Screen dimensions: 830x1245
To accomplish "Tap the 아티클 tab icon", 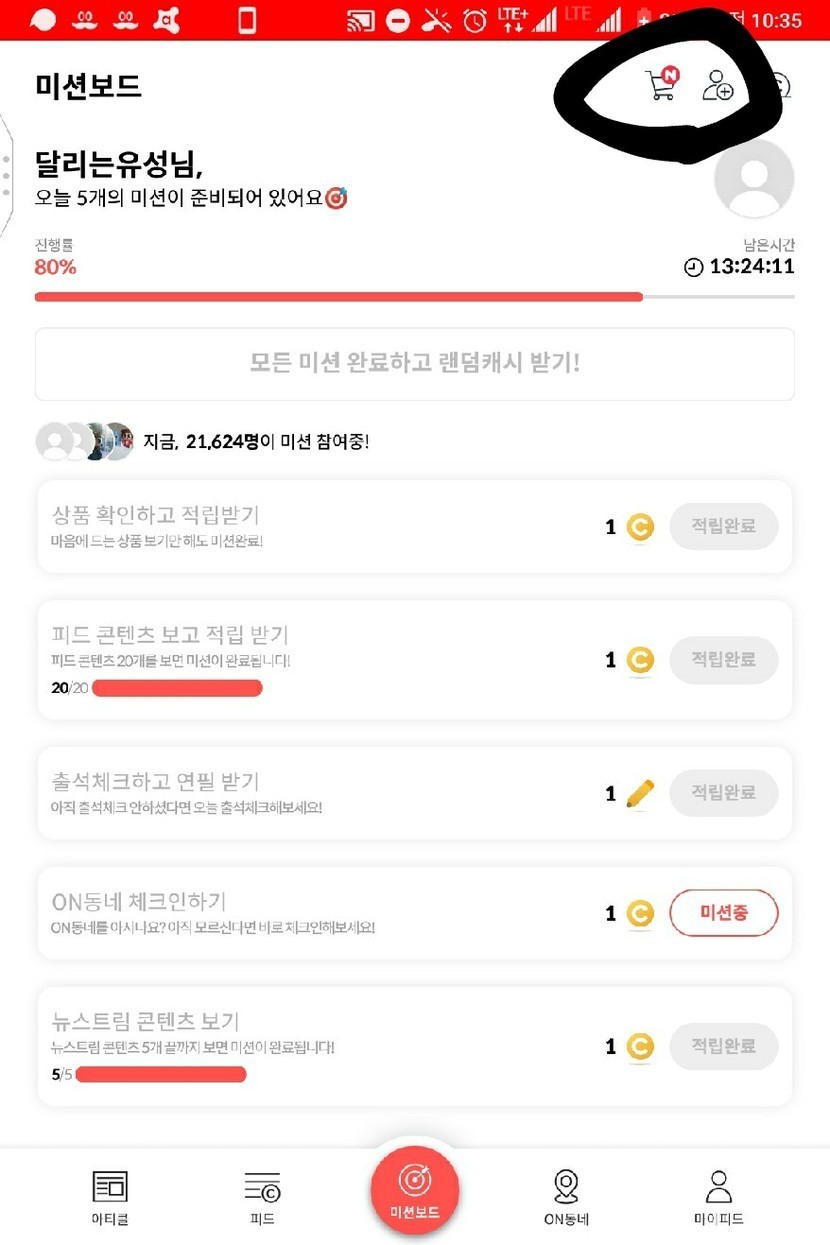I will click(110, 1195).
